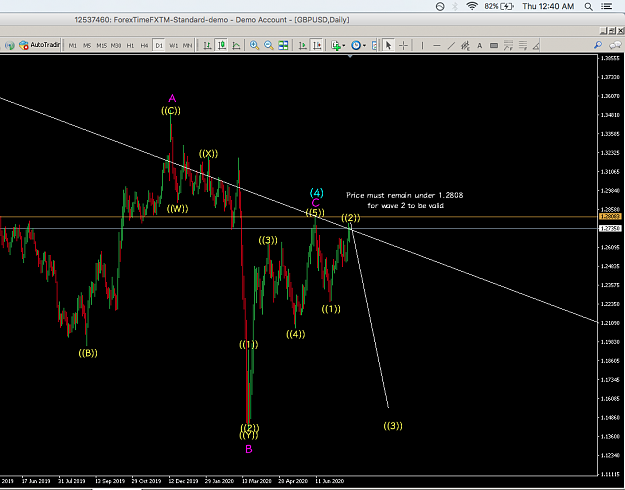Image resolution: width=625 pixels, height=490 pixels.
Task: Select the yellow ((C)) wave label
Action: pos(171,110)
